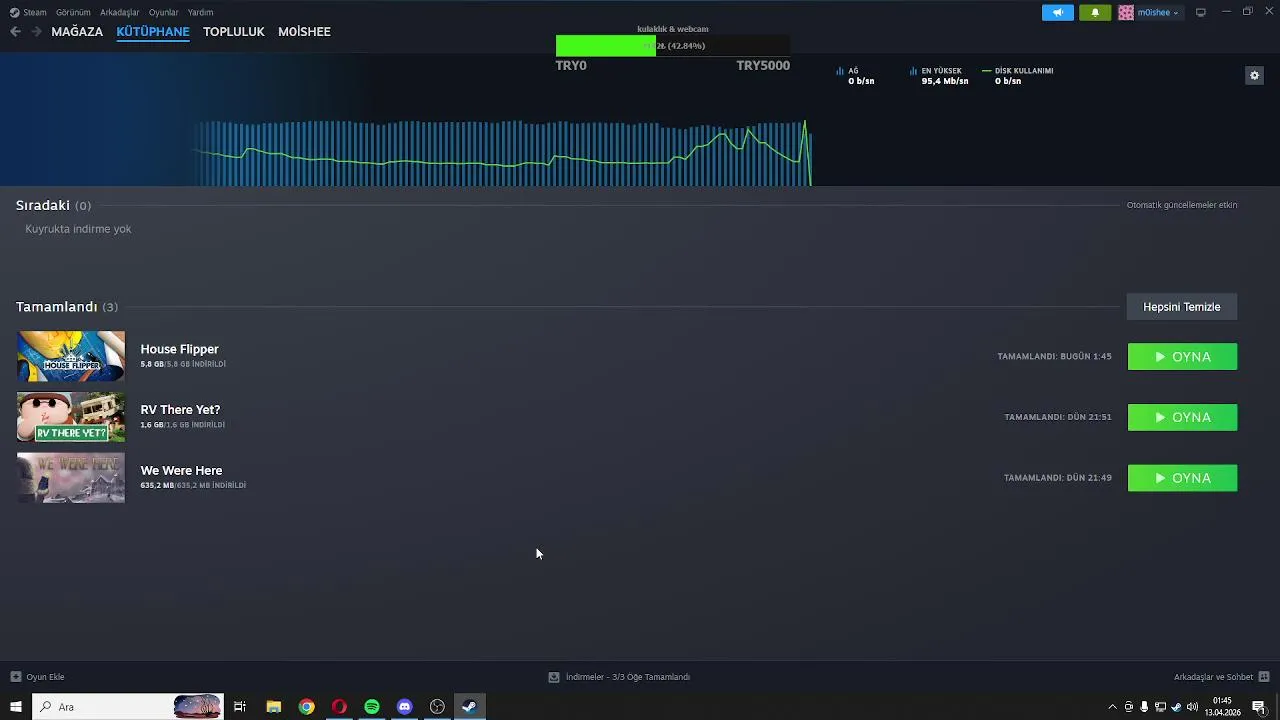The image size is (1280, 720).
Task: Open Windows notification center icon
Action: pos(1259,707)
